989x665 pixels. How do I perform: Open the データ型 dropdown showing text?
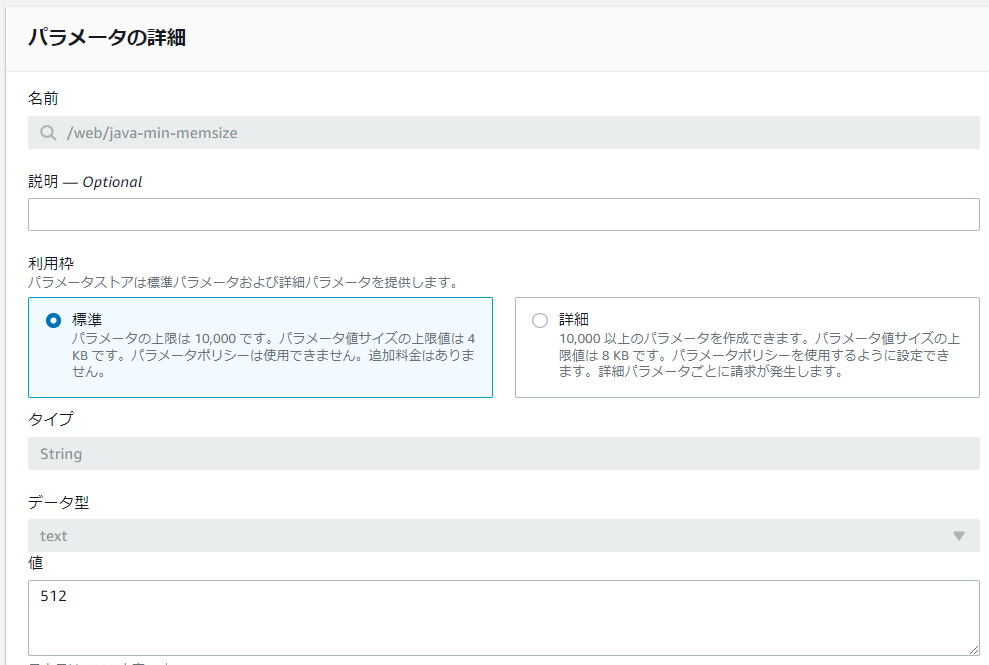503,536
